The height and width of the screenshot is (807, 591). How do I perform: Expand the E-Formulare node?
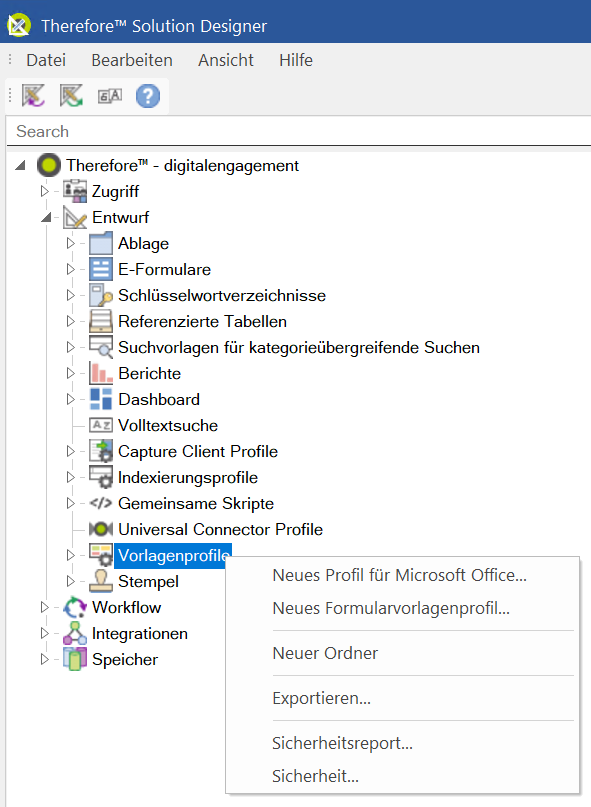click(x=71, y=269)
